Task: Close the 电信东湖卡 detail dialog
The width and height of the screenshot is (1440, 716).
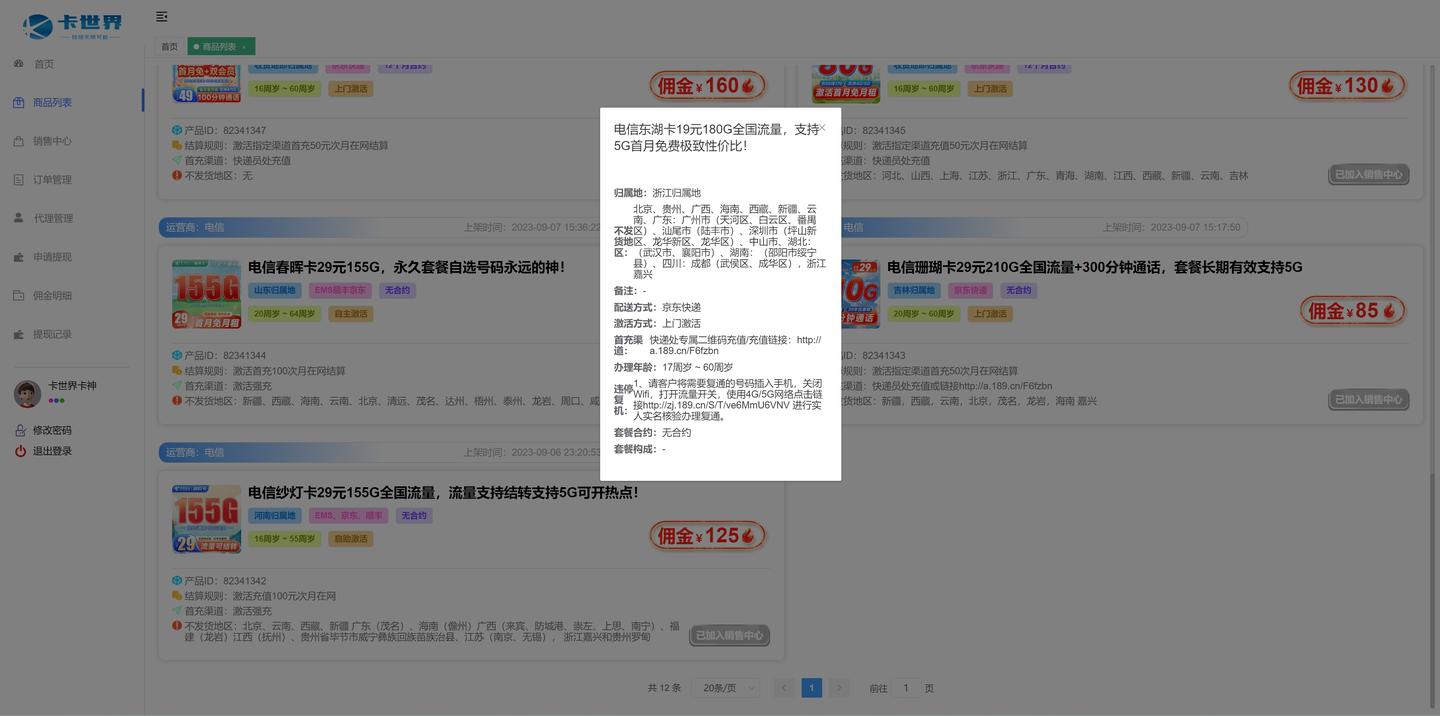Action: point(822,128)
